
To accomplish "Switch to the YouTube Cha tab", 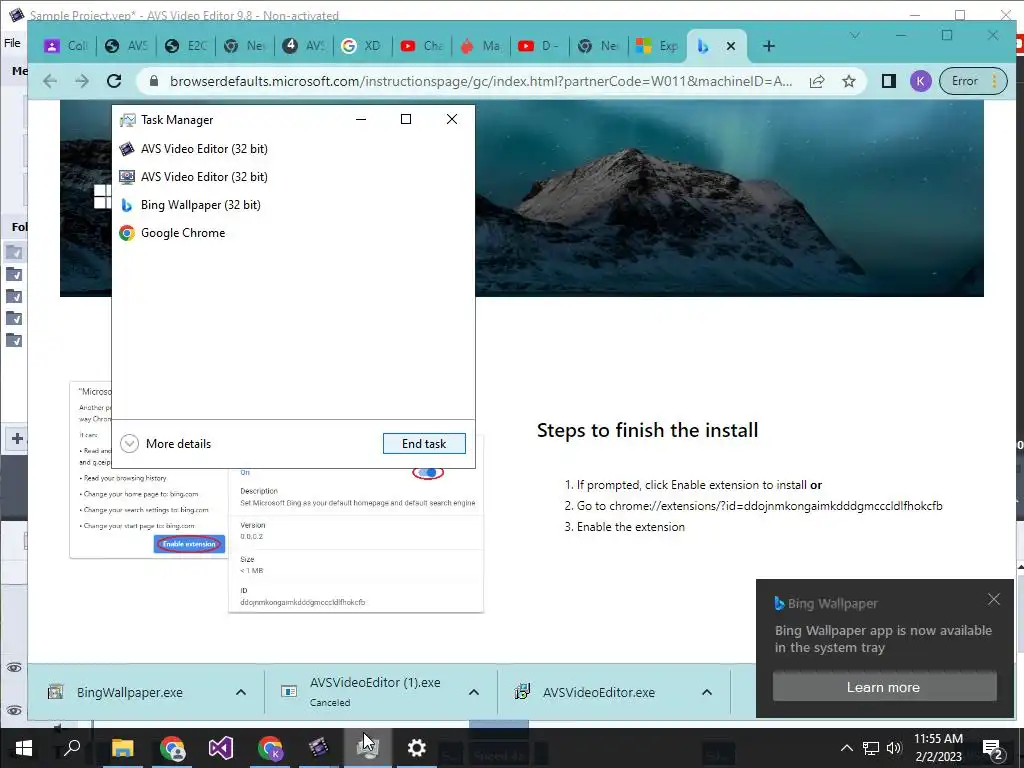I will [421, 46].
